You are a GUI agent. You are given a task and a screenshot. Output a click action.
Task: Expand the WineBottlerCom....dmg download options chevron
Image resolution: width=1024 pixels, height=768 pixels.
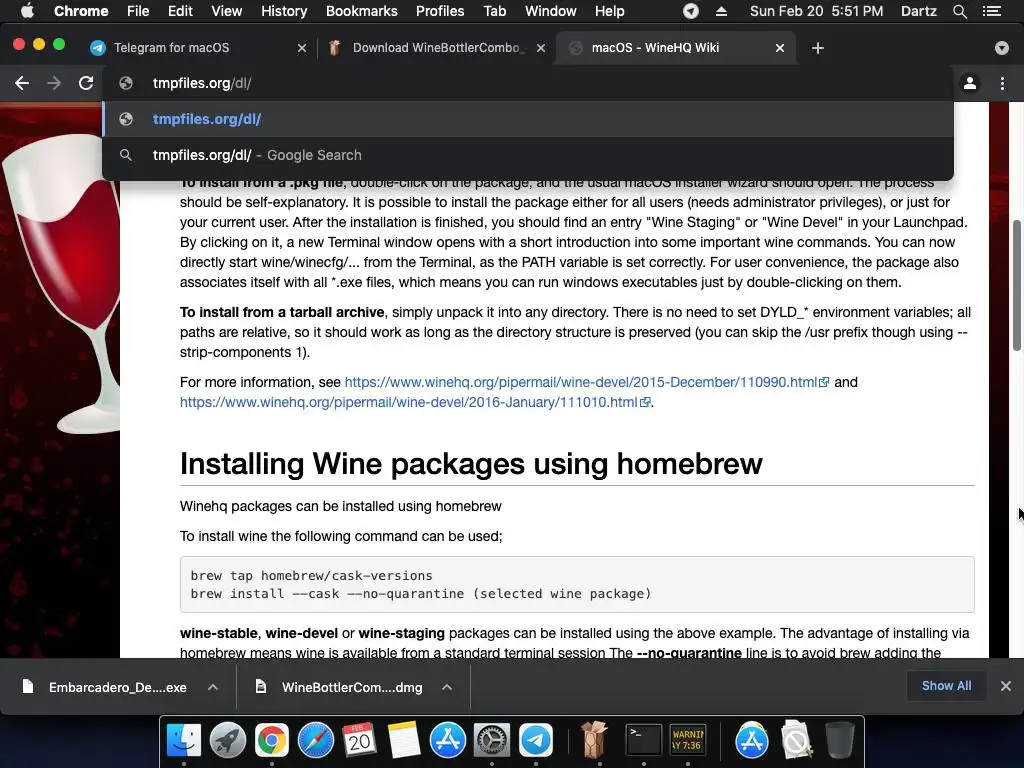tap(447, 687)
